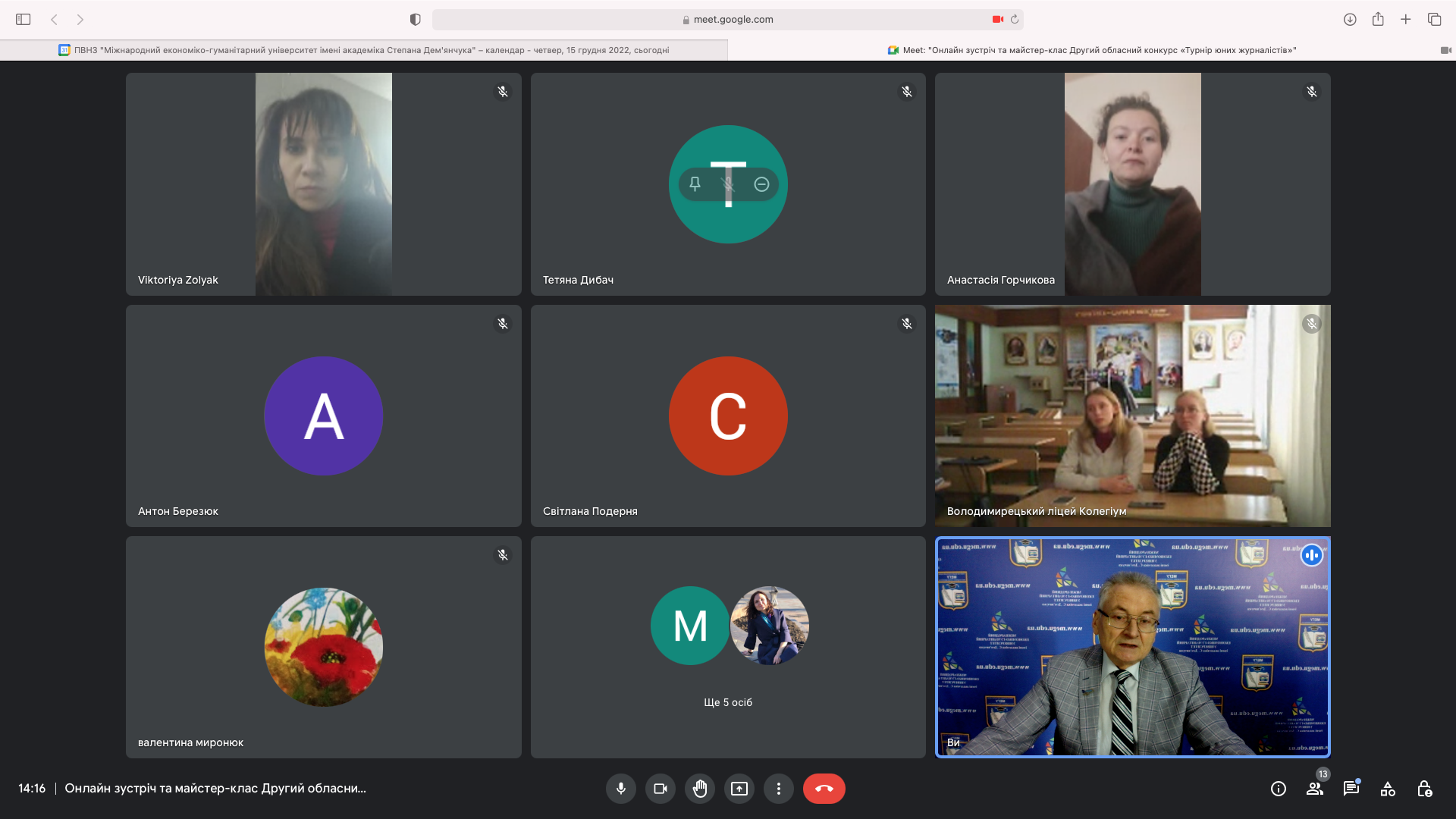Image resolution: width=1456 pixels, height=819 pixels.
Task: Open Safari privacy report shield icon
Action: click(x=415, y=20)
